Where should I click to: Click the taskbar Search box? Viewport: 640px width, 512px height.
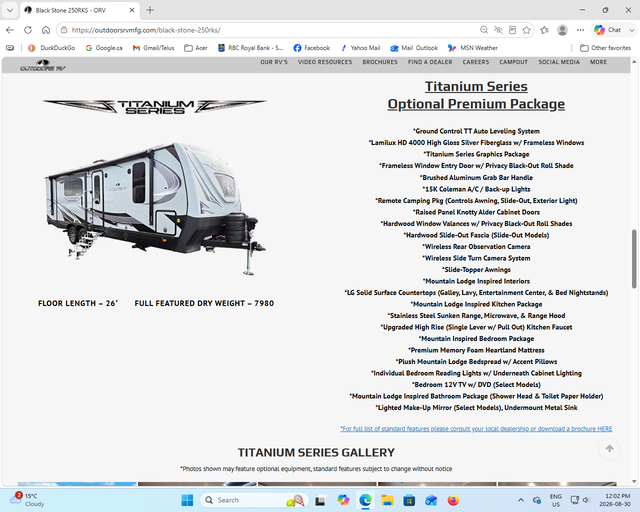pos(253,500)
